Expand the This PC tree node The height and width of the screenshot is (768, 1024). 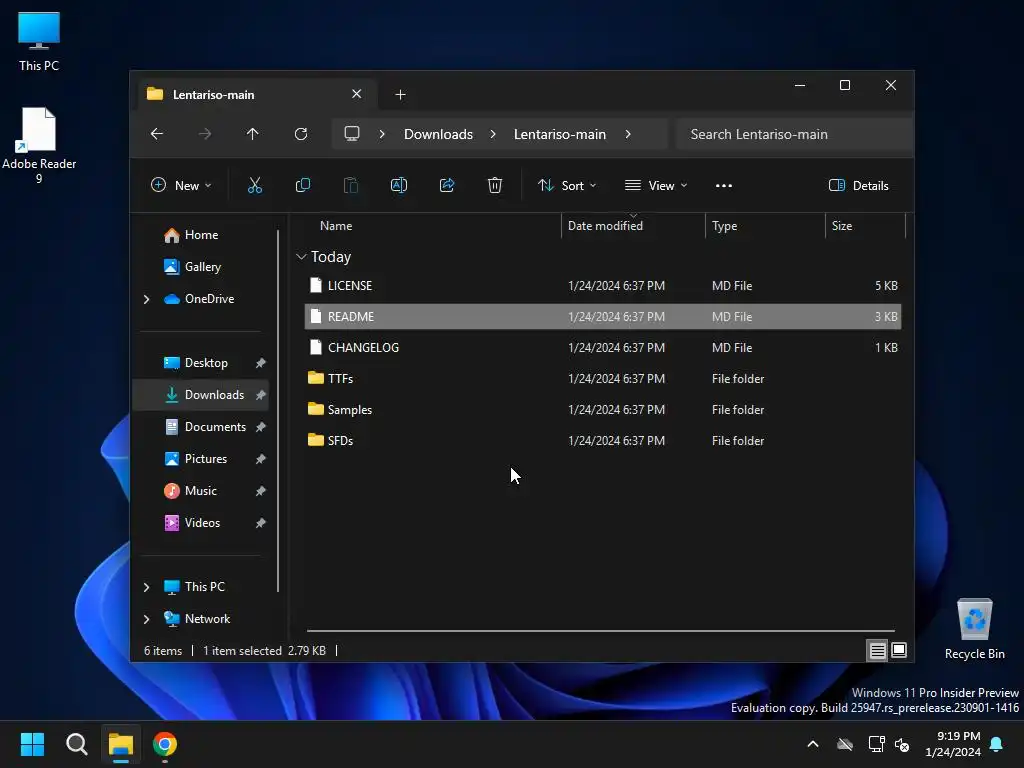146,587
